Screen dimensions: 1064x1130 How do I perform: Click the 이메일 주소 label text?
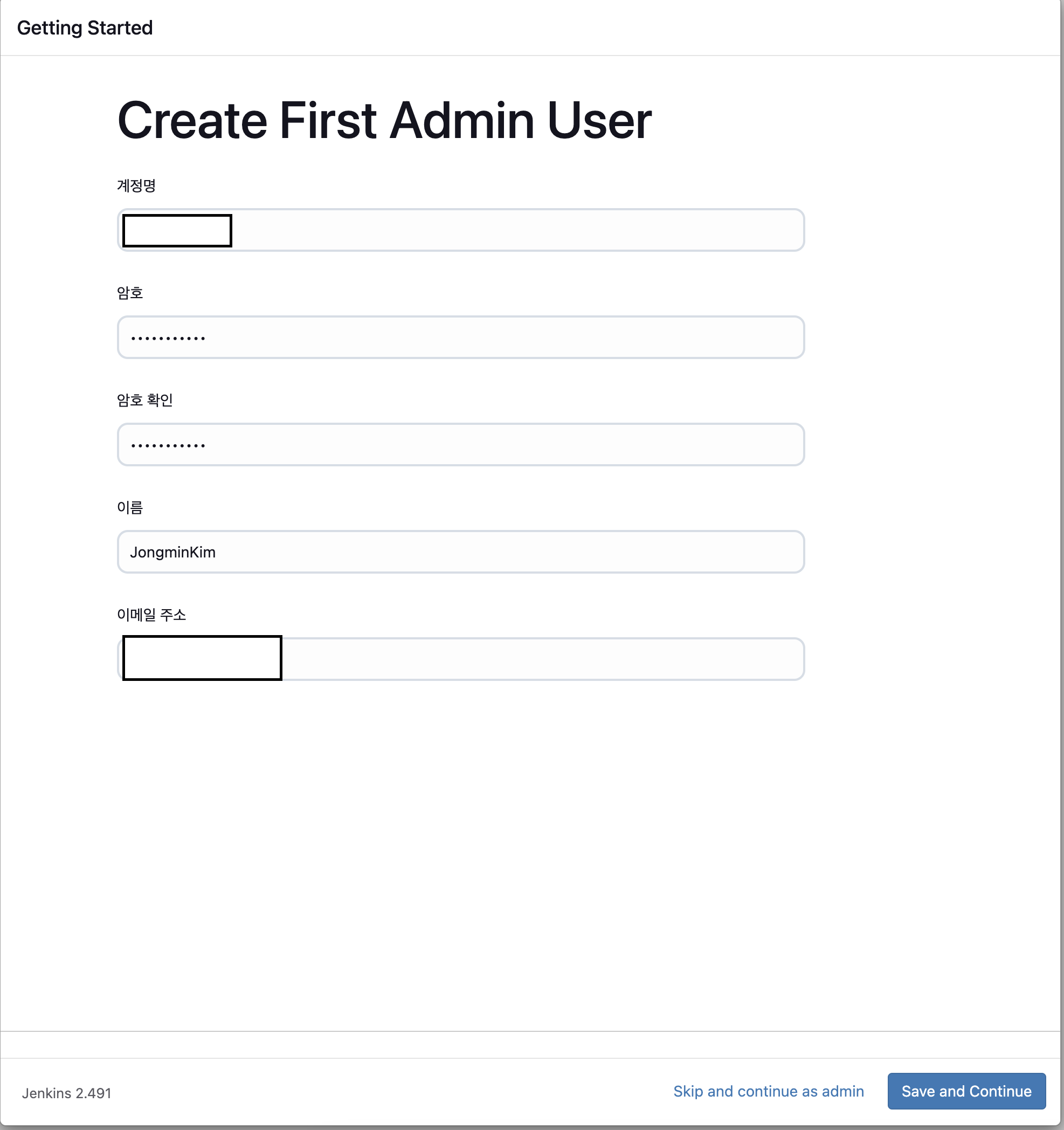pos(152,615)
